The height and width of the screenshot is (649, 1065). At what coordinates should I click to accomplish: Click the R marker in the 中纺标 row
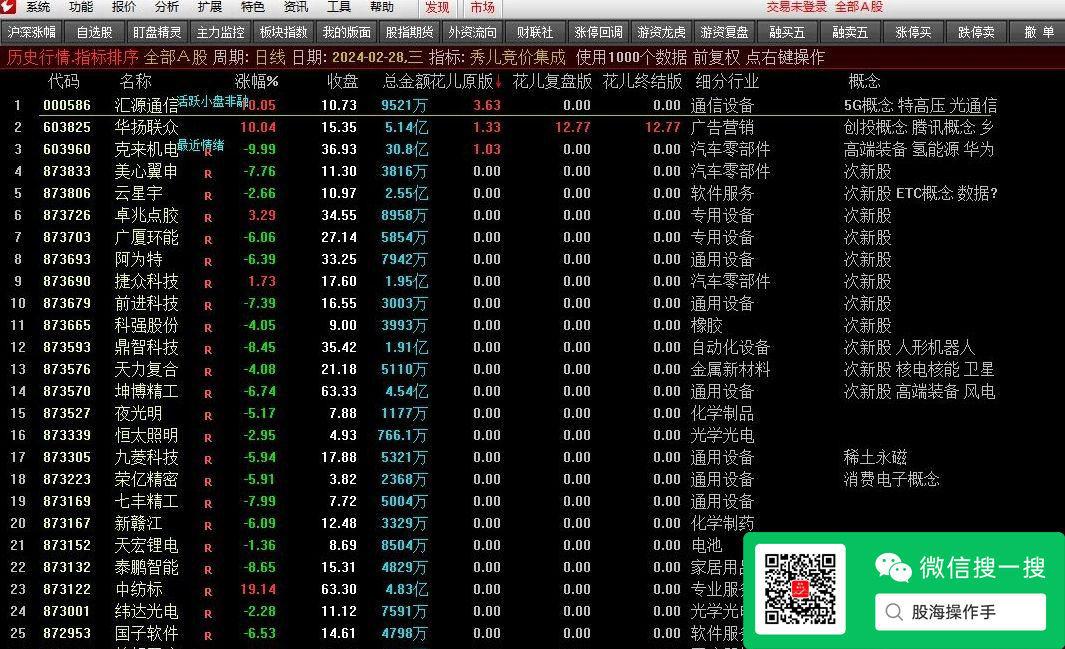point(208,592)
